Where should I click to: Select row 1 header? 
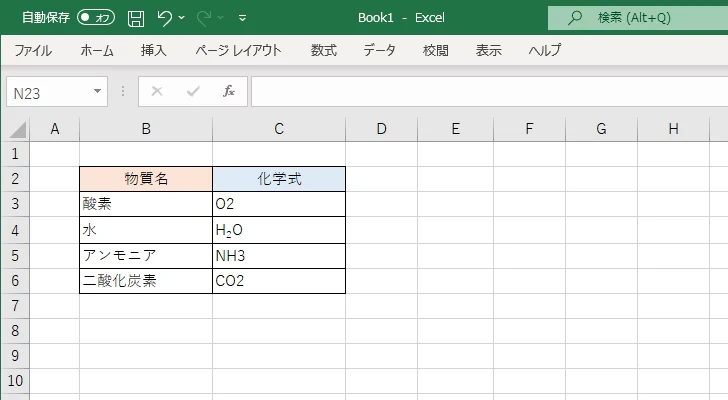pyautogui.click(x=15, y=154)
